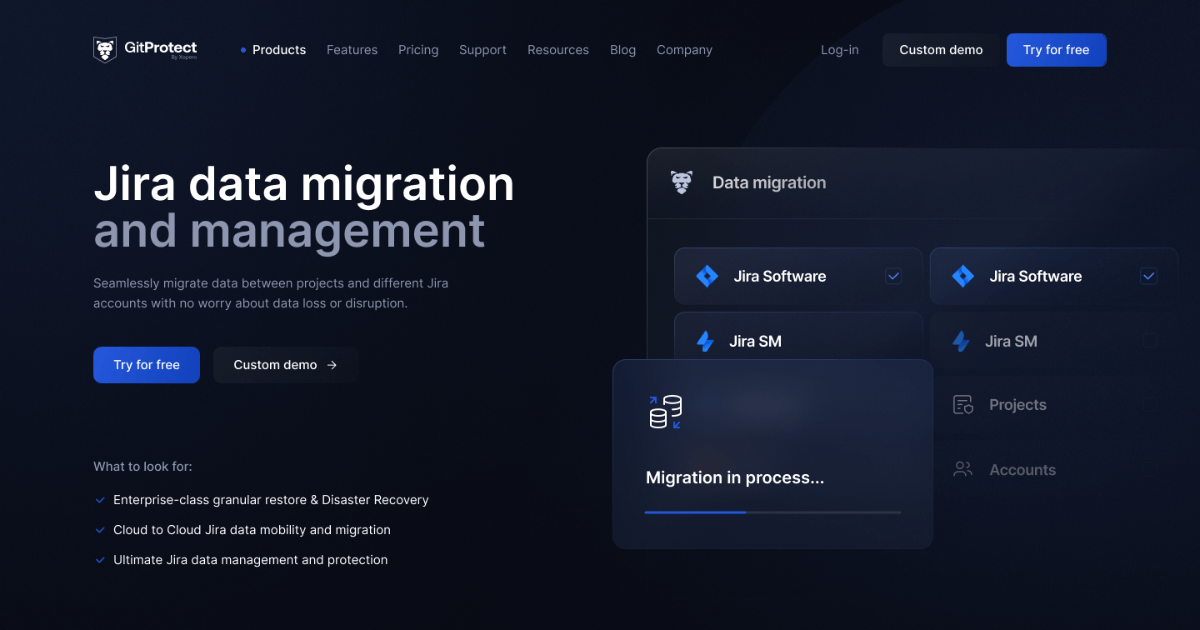Click the GitProtect lion logo

point(105,50)
